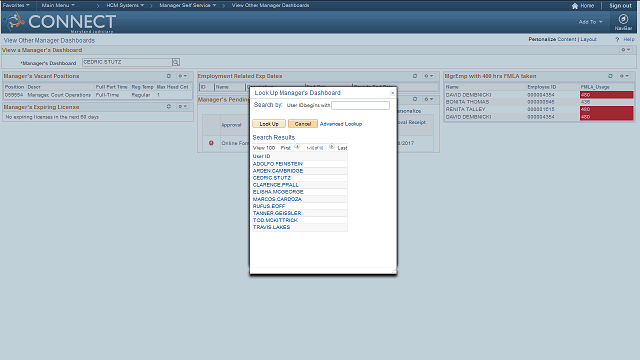Refresh the Manager's Pending pagelet
Image resolution: width=640 pixels, height=360 pixels.
[x=415, y=99]
